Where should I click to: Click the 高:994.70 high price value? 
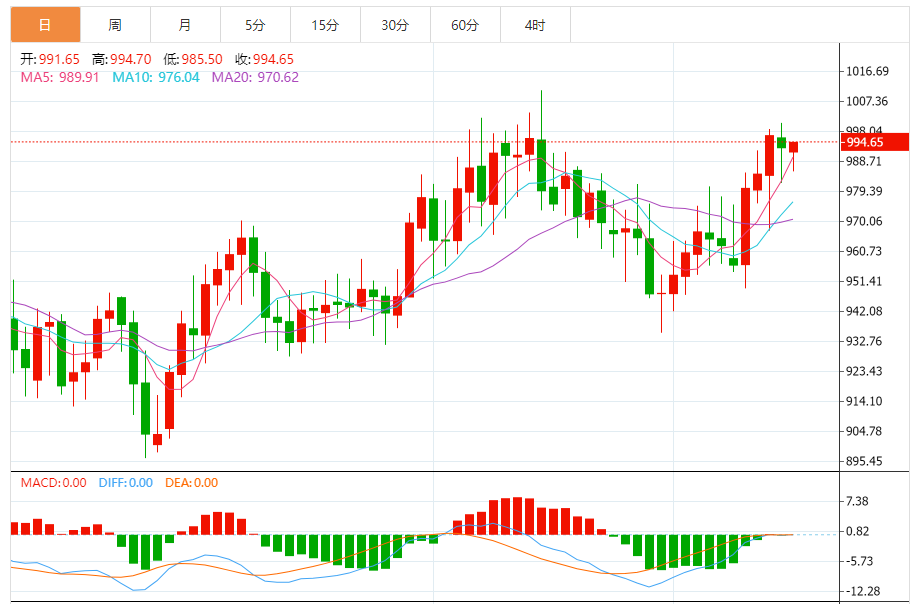point(122,59)
